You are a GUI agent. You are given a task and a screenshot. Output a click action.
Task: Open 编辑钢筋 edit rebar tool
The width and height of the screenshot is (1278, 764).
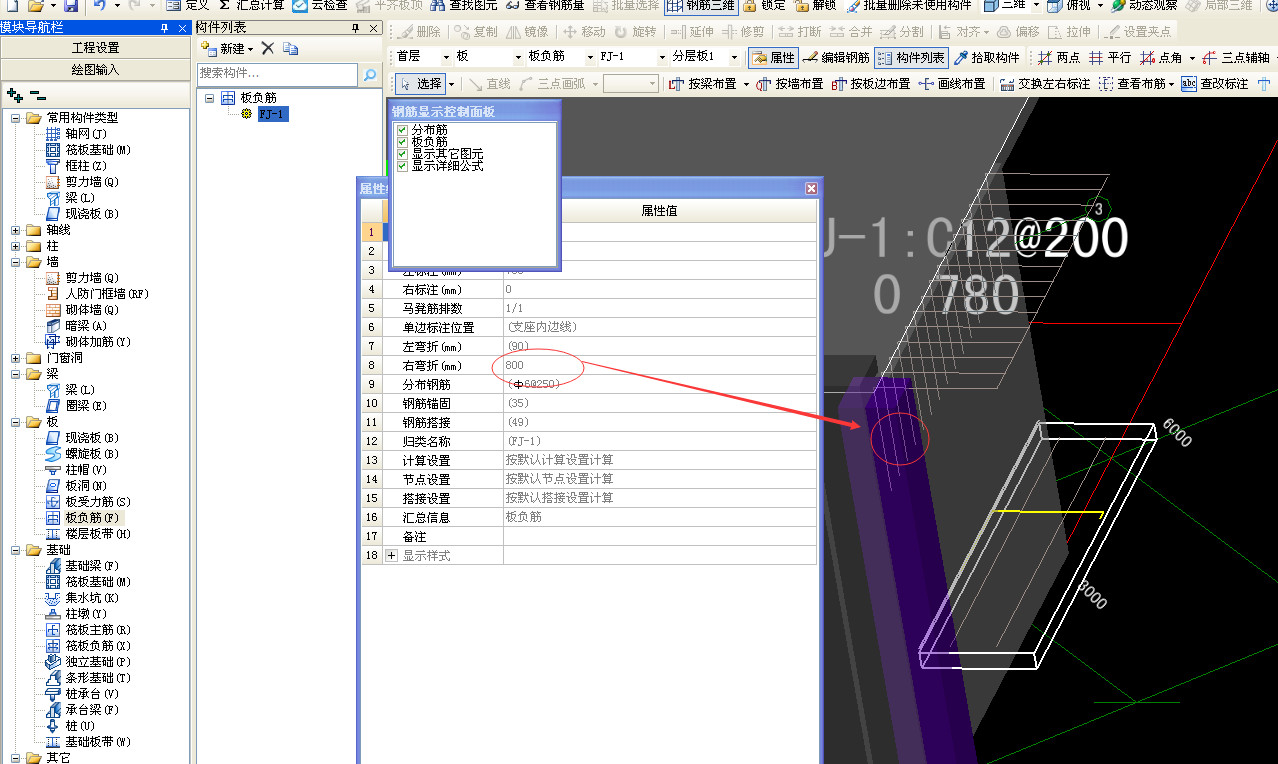(x=836, y=58)
